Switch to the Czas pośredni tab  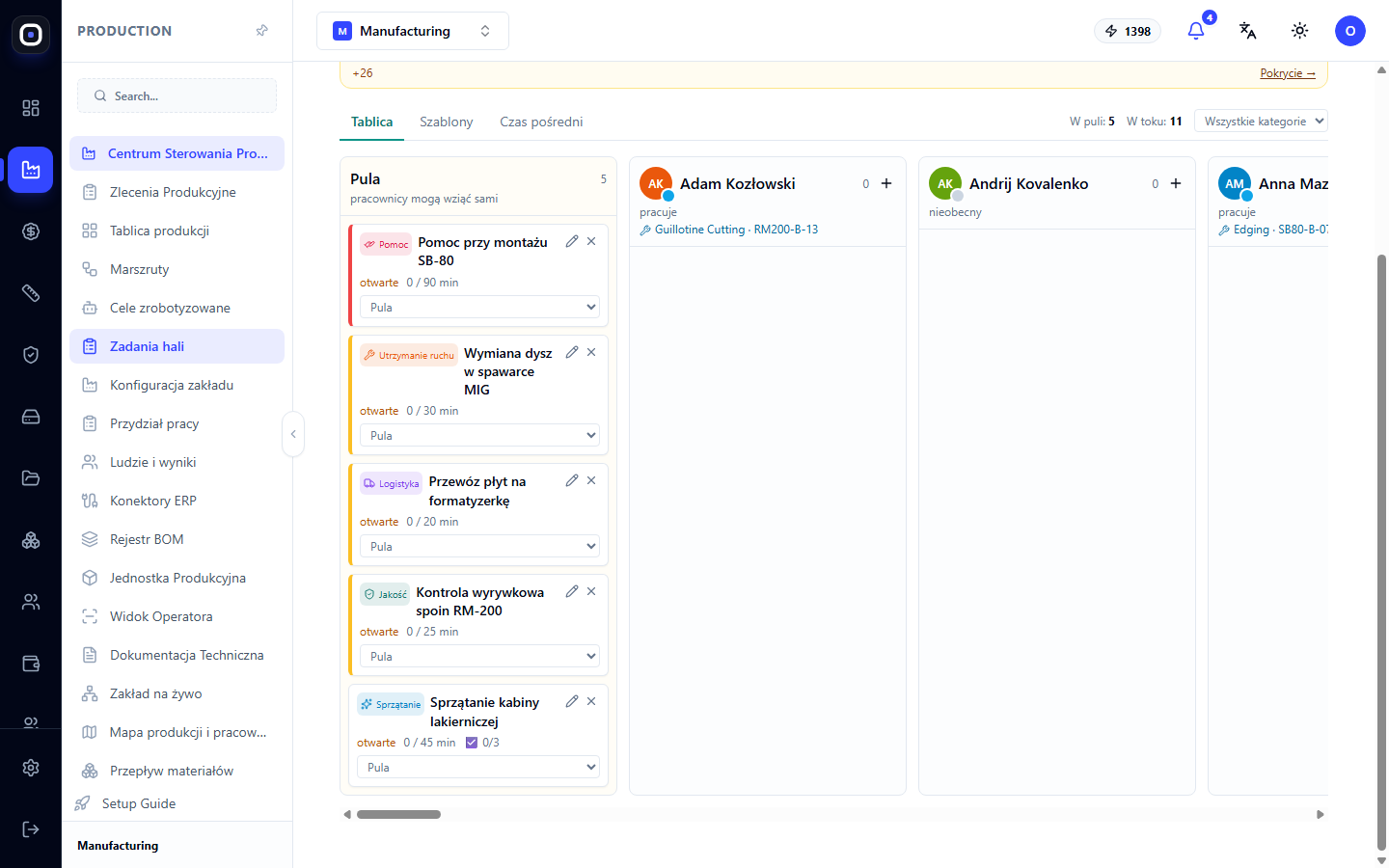[x=541, y=122]
